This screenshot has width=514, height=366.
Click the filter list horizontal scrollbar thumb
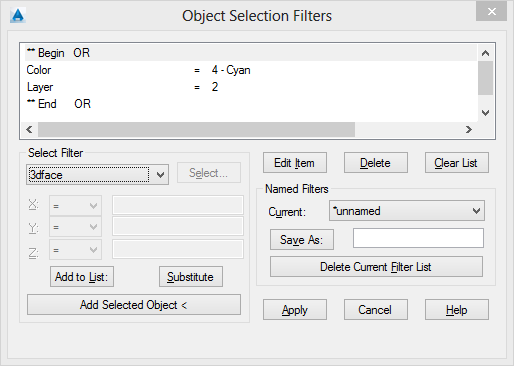tap(196, 129)
